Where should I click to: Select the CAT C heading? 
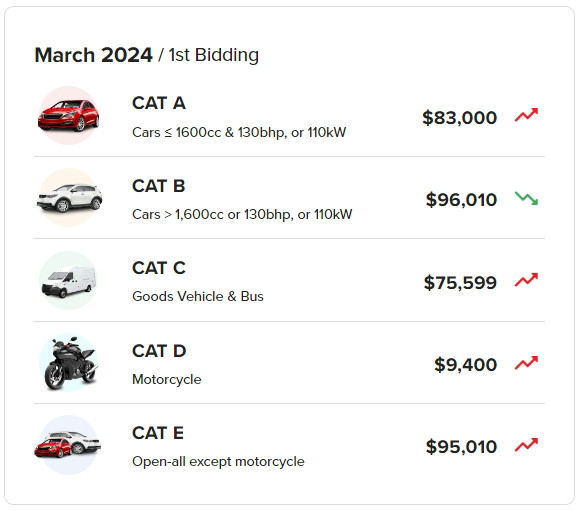(159, 268)
